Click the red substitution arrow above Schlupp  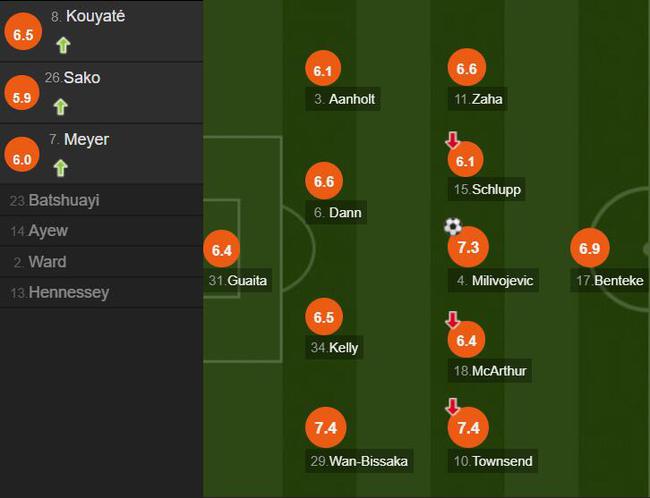(x=452, y=140)
